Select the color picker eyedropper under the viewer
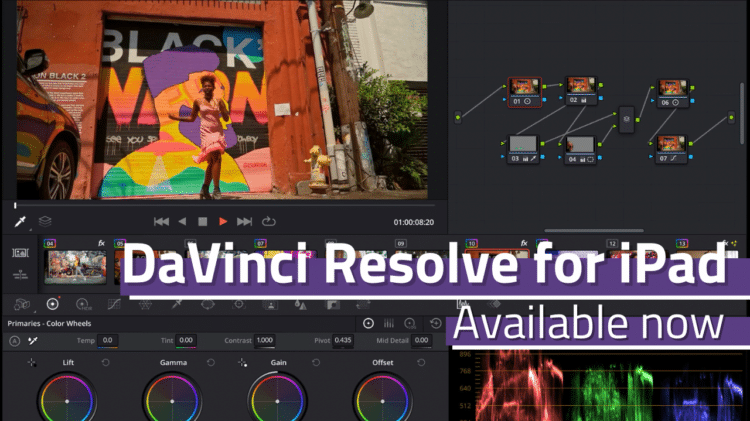The width and height of the screenshot is (750, 421). [x=20, y=221]
